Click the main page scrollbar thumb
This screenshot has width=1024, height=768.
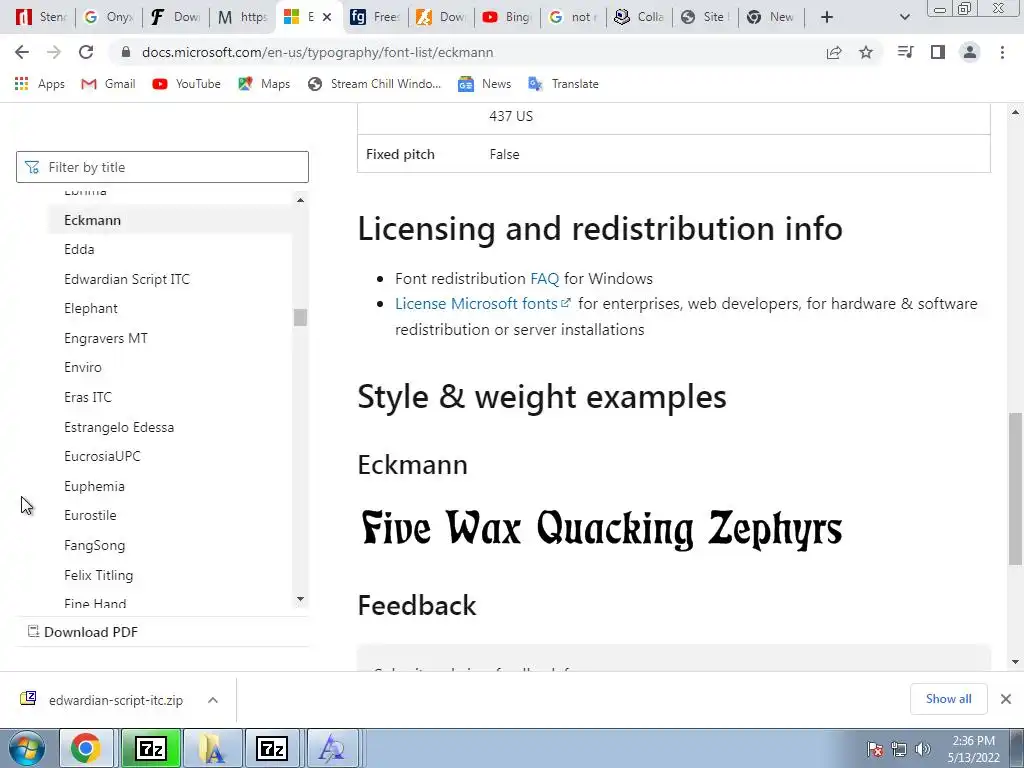pyautogui.click(x=1016, y=488)
